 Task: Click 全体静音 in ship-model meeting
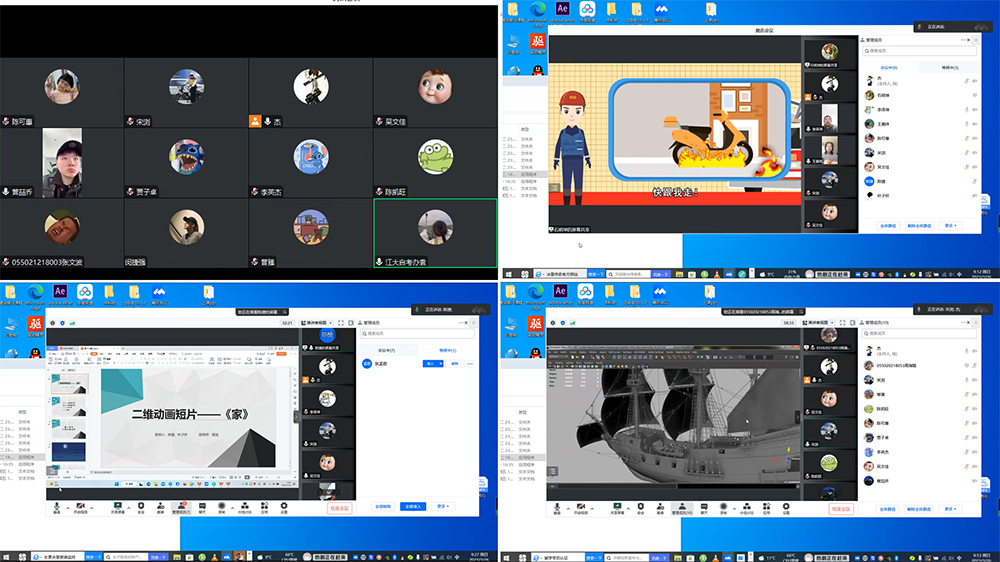click(x=887, y=509)
